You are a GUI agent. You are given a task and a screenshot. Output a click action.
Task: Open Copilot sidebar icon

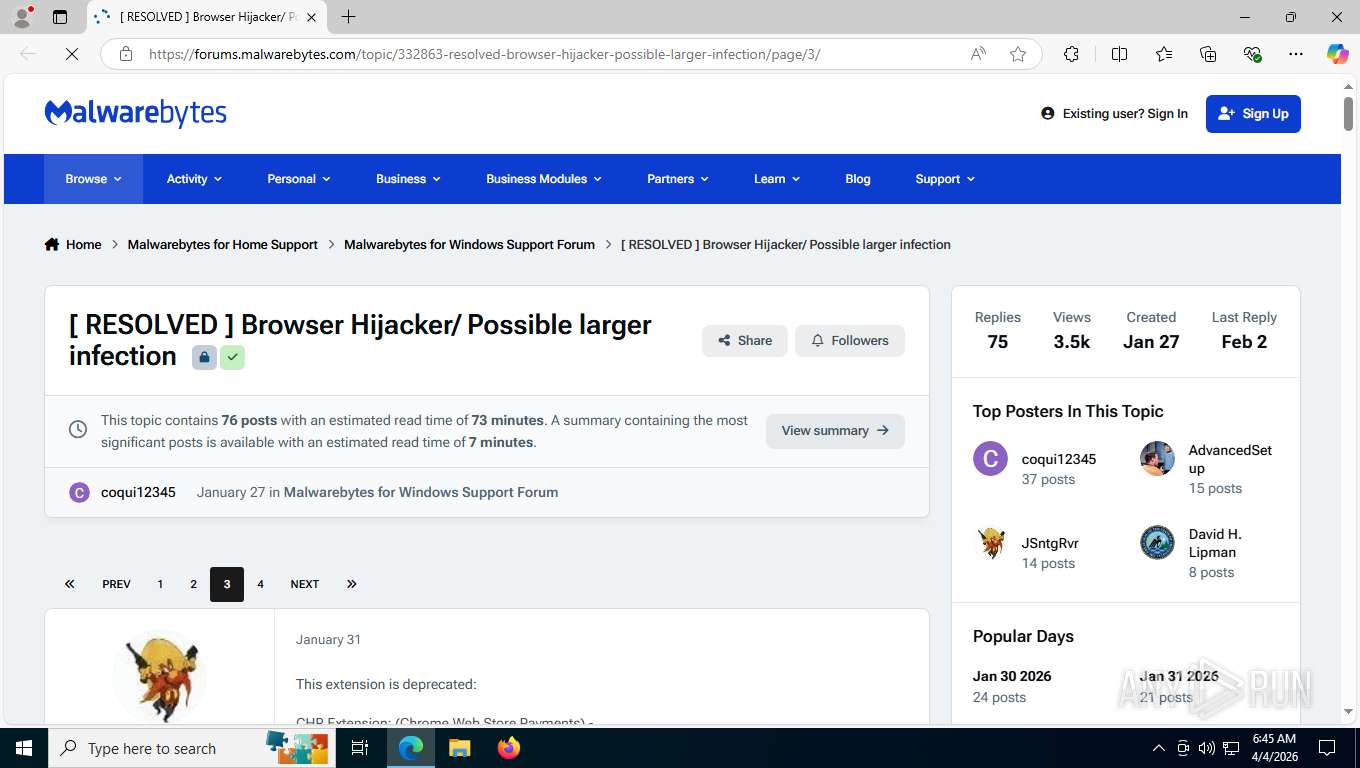coord(1337,54)
